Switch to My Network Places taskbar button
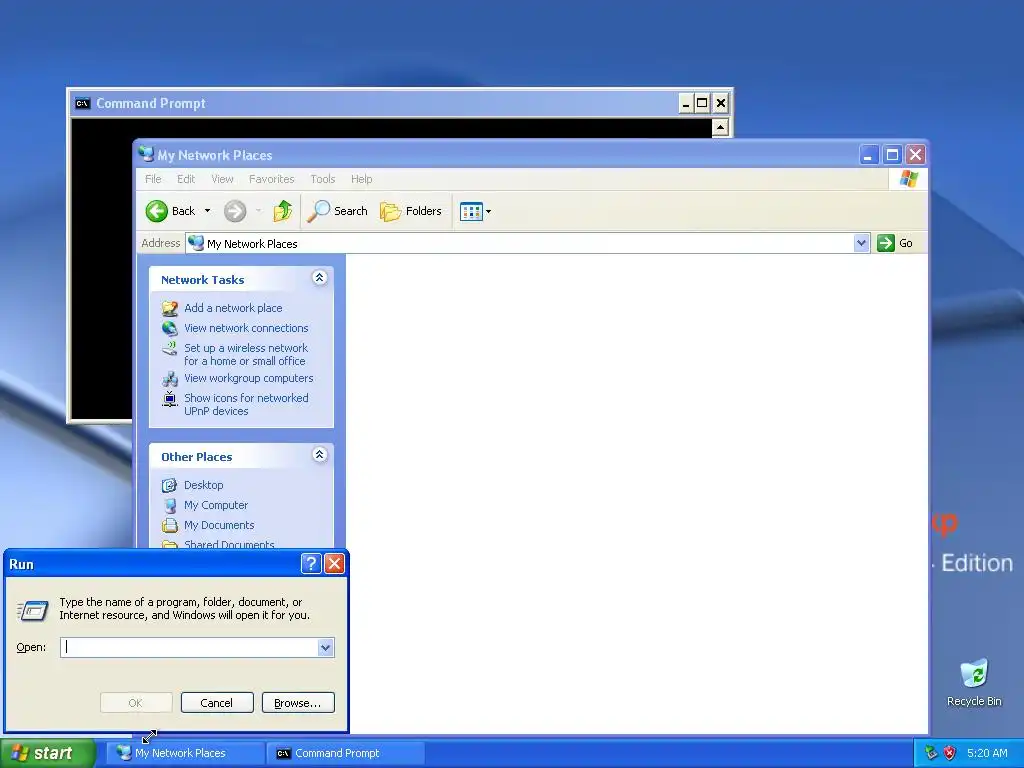 click(x=185, y=753)
